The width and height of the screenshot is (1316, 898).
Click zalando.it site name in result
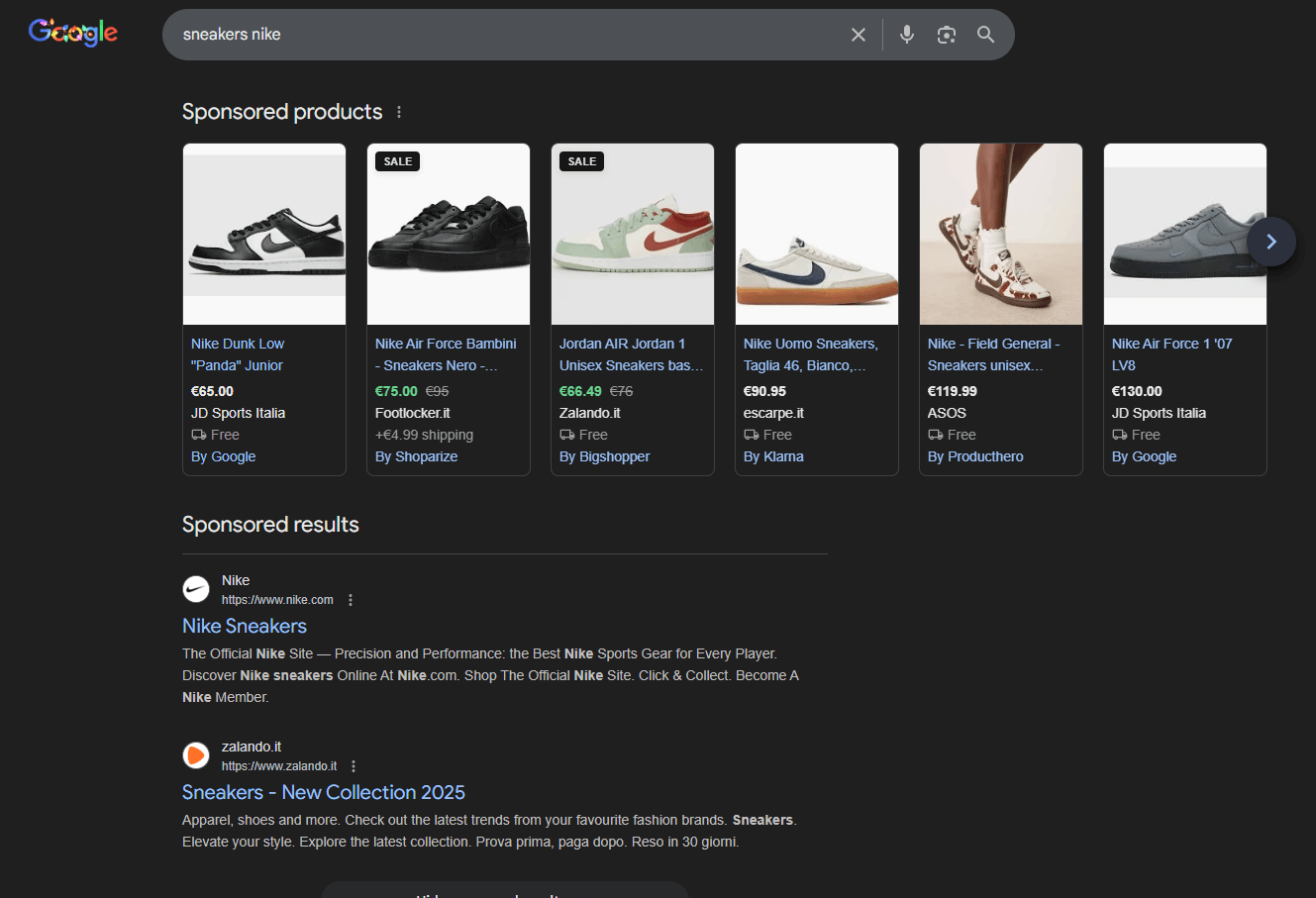(x=252, y=747)
